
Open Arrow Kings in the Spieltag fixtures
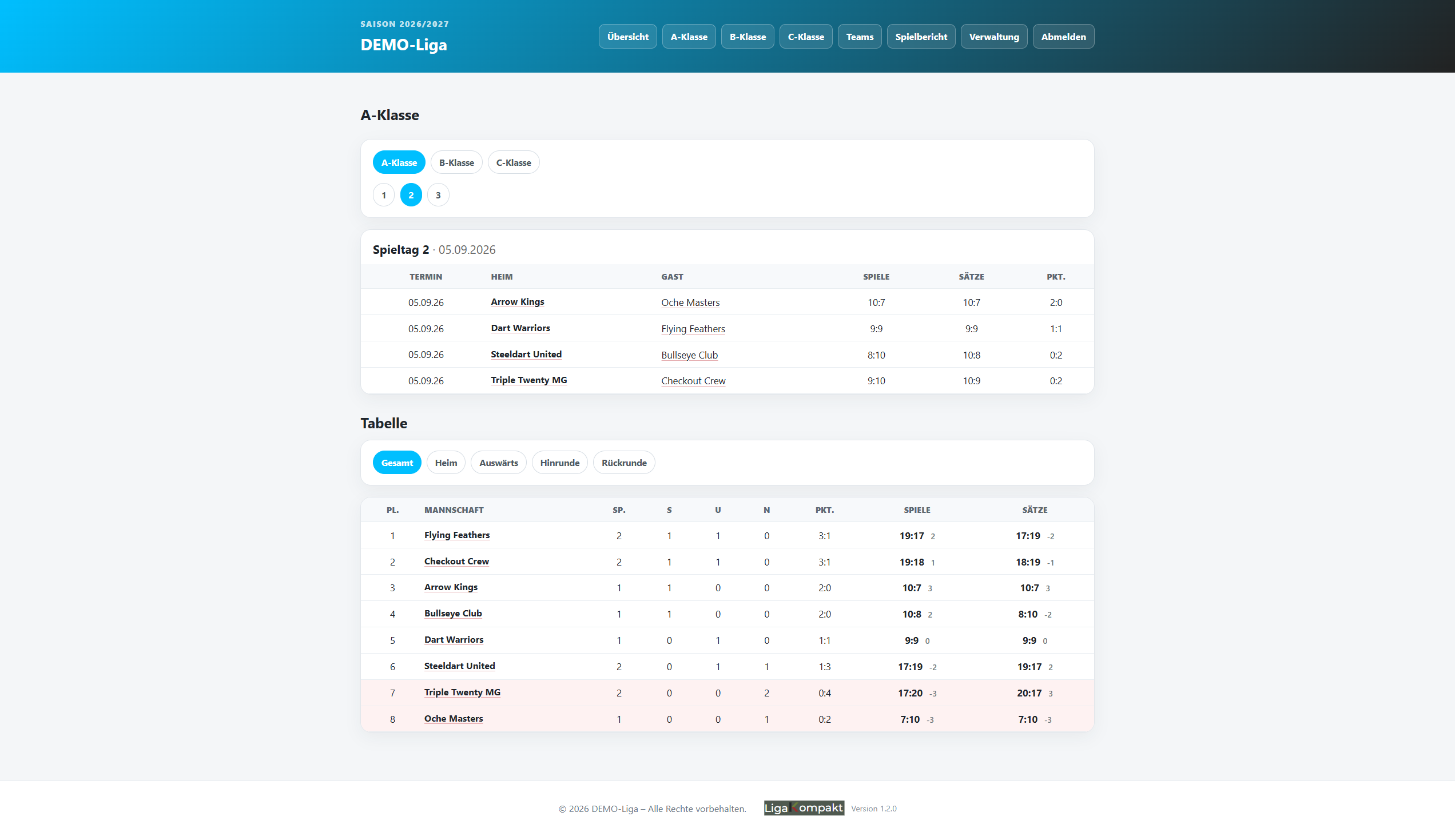click(x=517, y=302)
